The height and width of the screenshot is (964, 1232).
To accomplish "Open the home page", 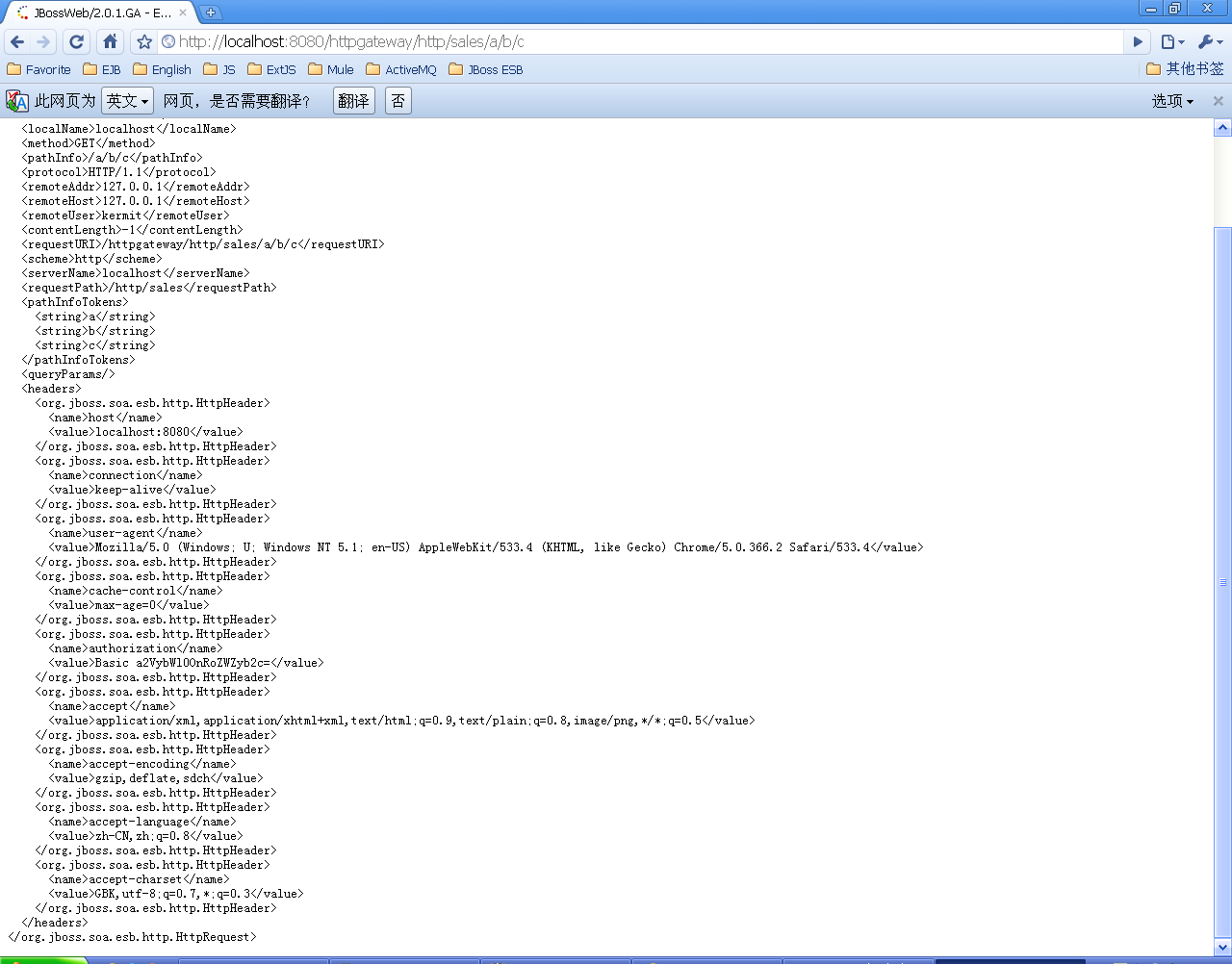I will tap(110, 41).
